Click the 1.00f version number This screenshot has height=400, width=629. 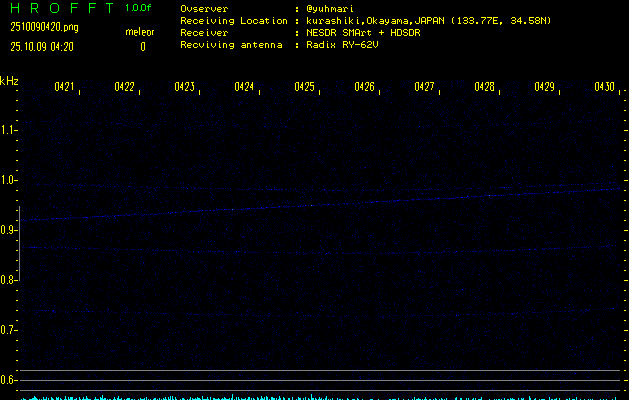pyautogui.click(x=139, y=8)
